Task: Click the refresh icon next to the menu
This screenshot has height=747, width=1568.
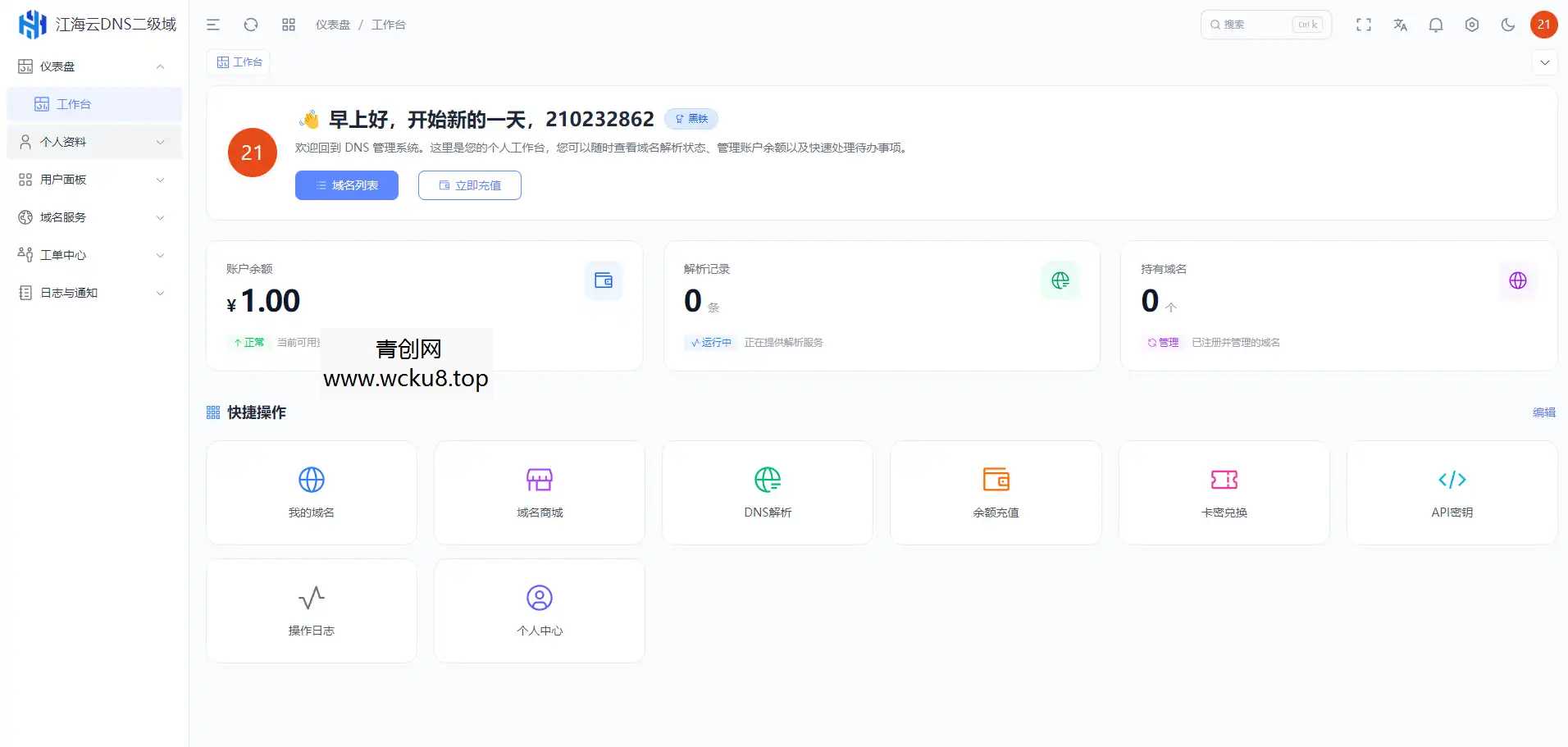Action: tap(251, 25)
